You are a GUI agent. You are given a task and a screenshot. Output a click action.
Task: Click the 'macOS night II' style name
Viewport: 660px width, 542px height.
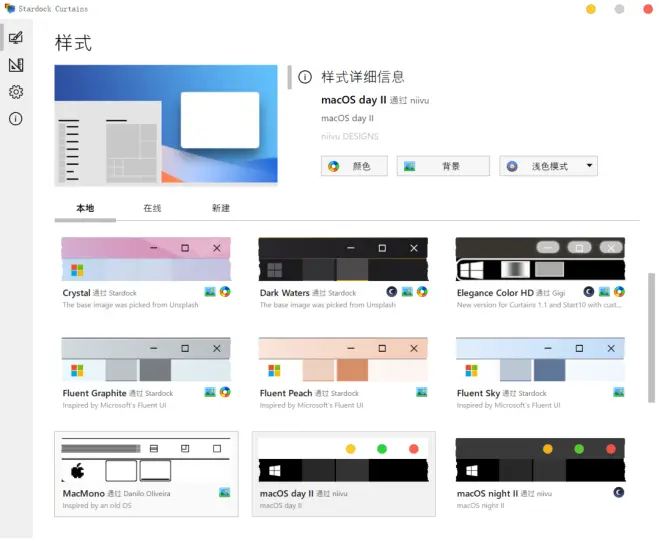[487, 494]
